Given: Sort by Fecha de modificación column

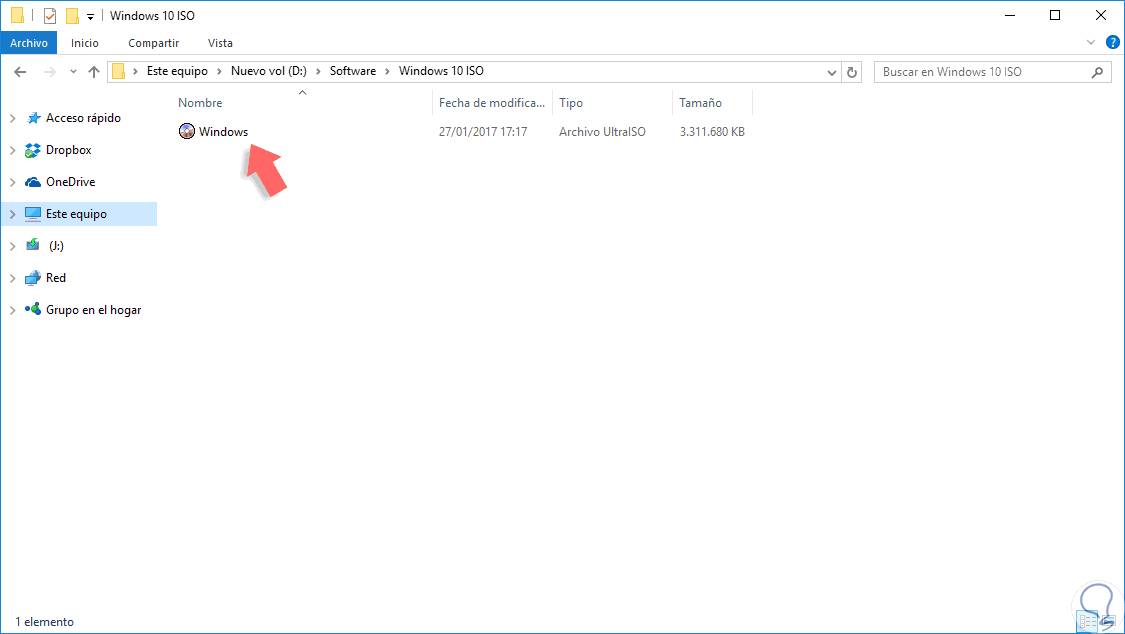Looking at the screenshot, I should (x=492, y=103).
